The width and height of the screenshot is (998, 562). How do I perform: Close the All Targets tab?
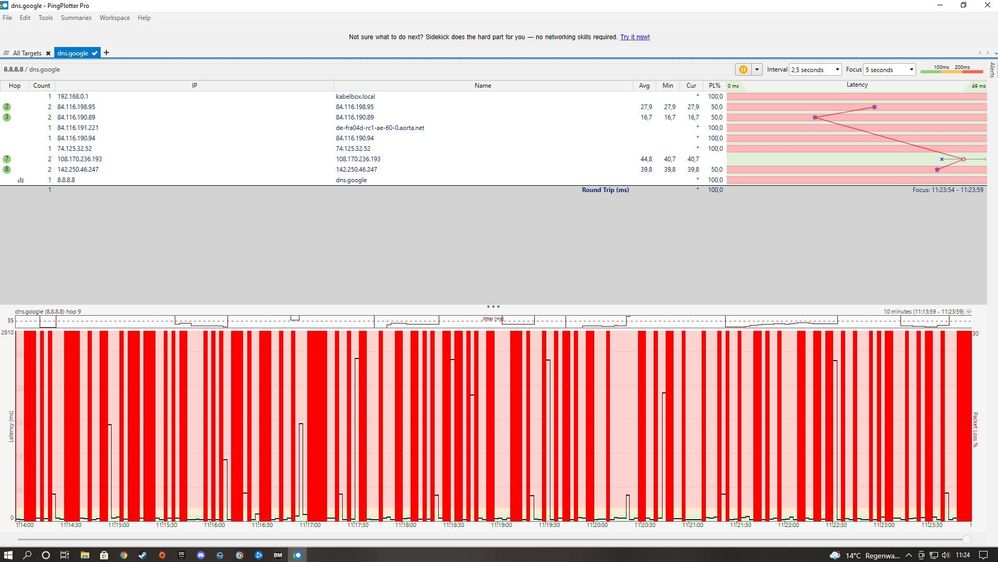(47, 53)
